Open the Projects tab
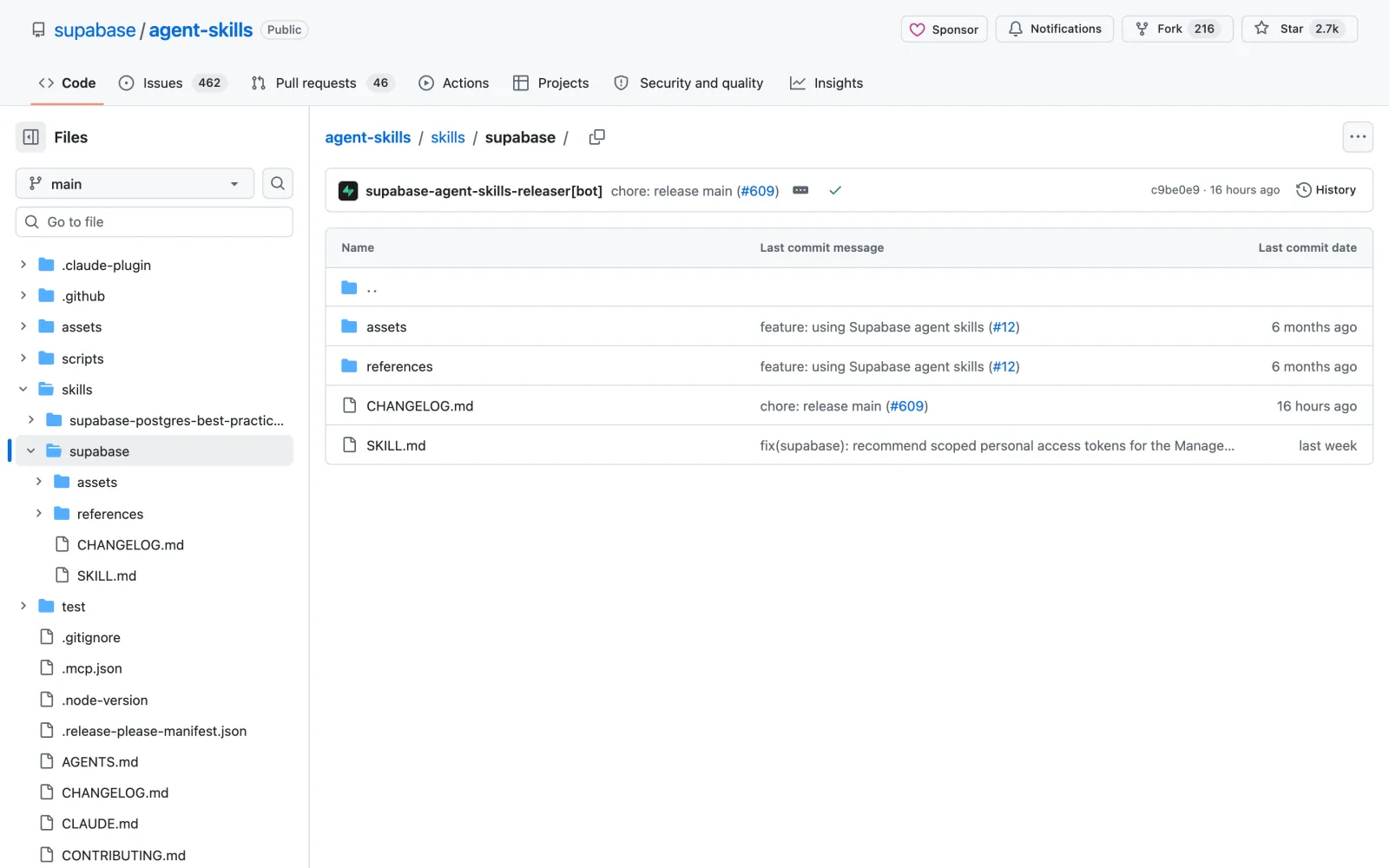1389x868 pixels. tap(551, 83)
